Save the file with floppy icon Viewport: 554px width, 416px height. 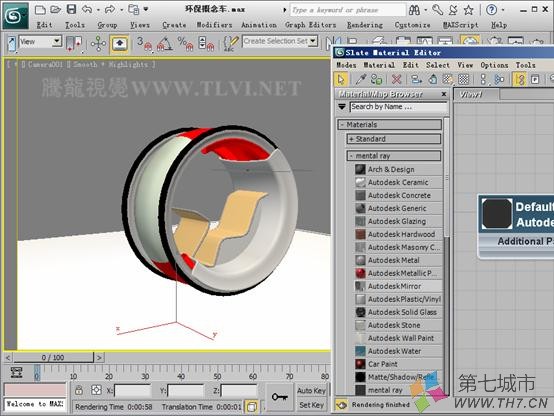[x=71, y=10]
